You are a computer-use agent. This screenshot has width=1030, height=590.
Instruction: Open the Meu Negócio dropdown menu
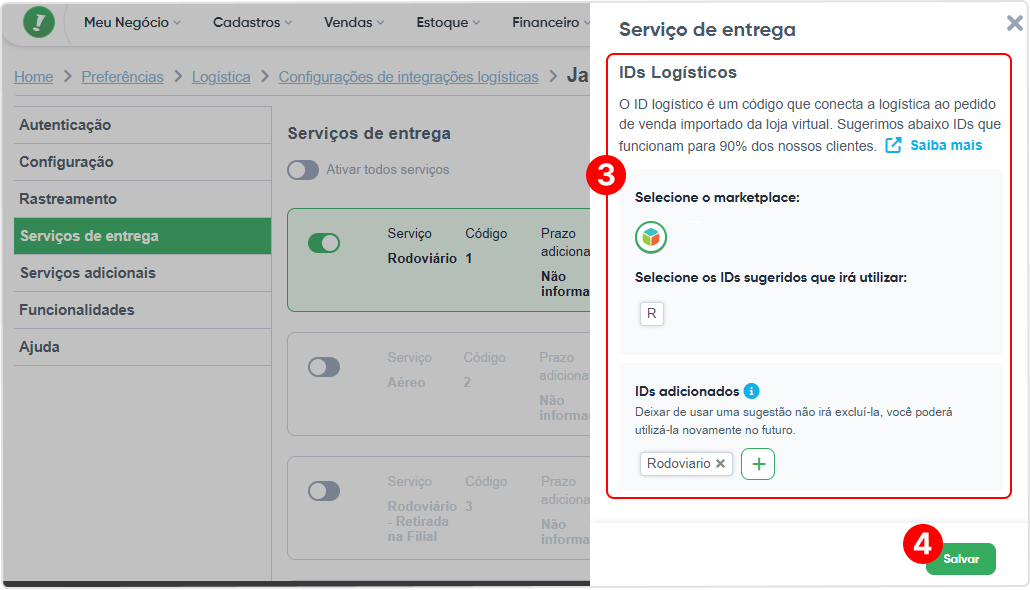click(132, 22)
